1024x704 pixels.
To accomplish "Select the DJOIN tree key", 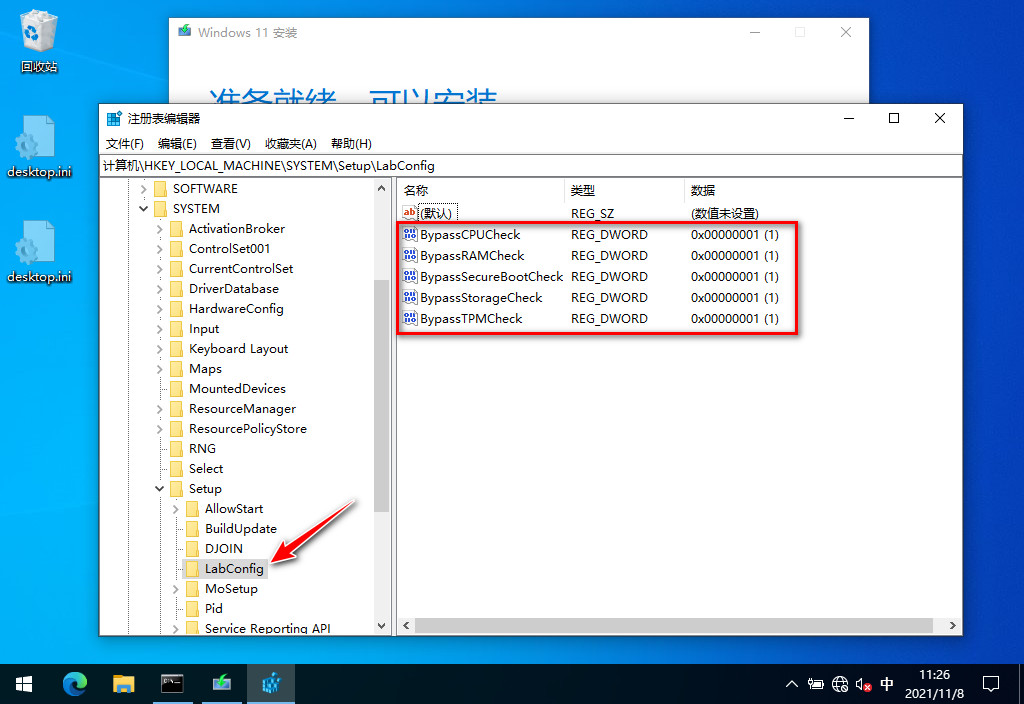I will pyautogui.click(x=223, y=549).
